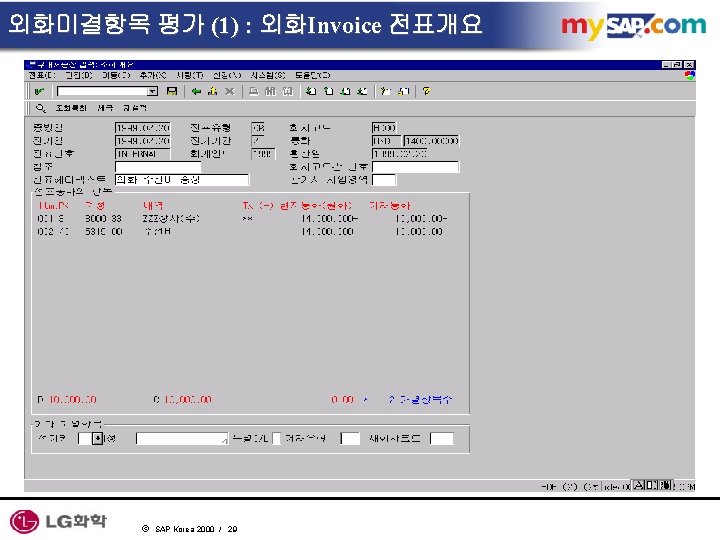This screenshot has width=720, height=540.
Task: Click the middle application toolbar text button
Action: pyautogui.click(x=105, y=108)
